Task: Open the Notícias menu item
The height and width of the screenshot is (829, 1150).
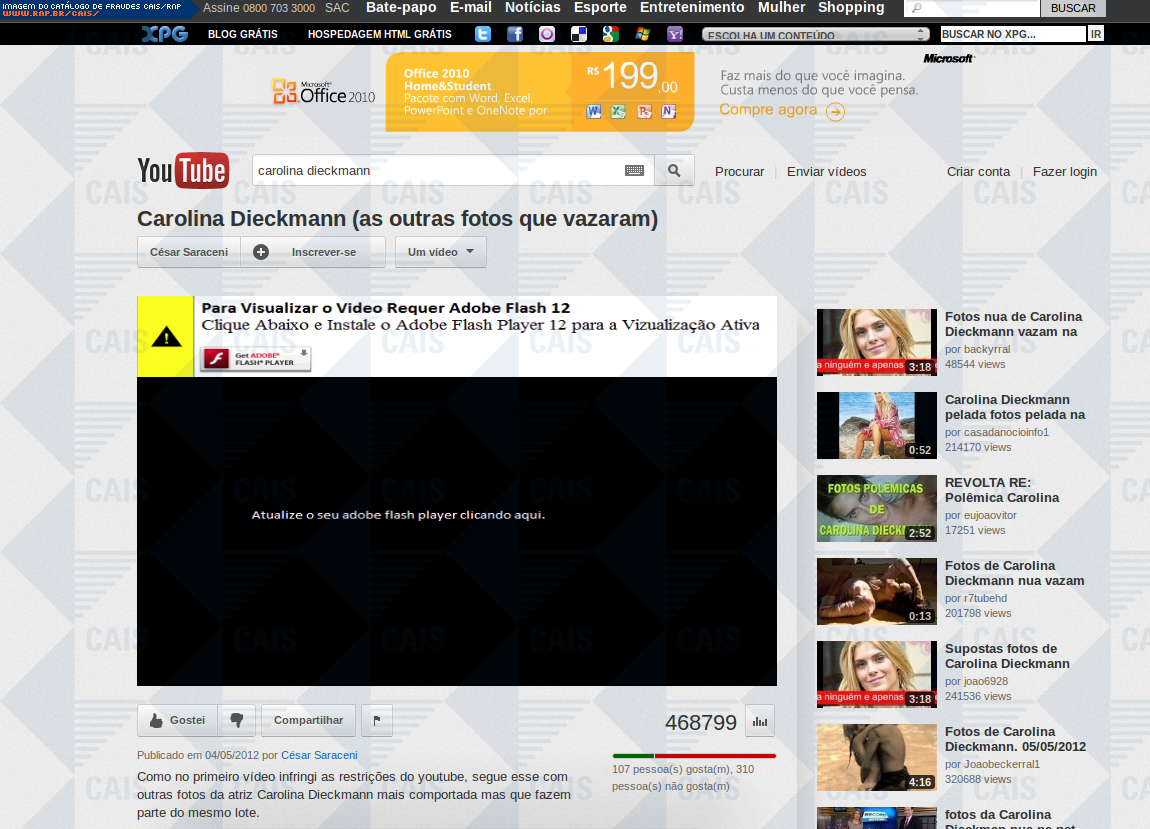Action: (532, 8)
